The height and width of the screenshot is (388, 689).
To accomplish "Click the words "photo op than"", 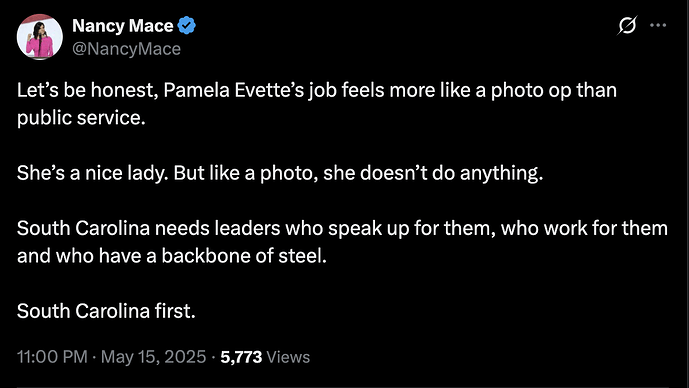I will 554,91.
